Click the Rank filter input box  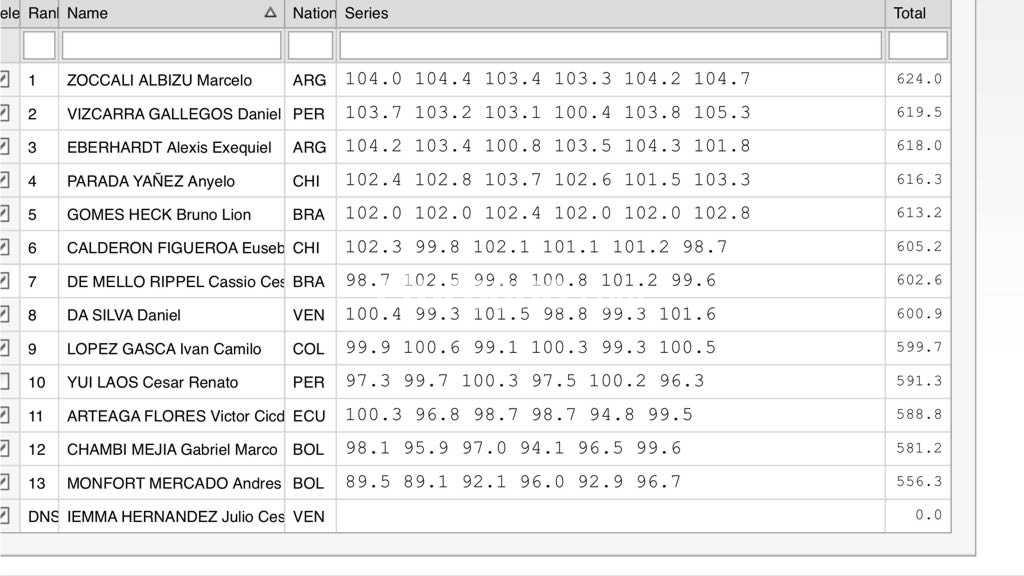coord(39,45)
